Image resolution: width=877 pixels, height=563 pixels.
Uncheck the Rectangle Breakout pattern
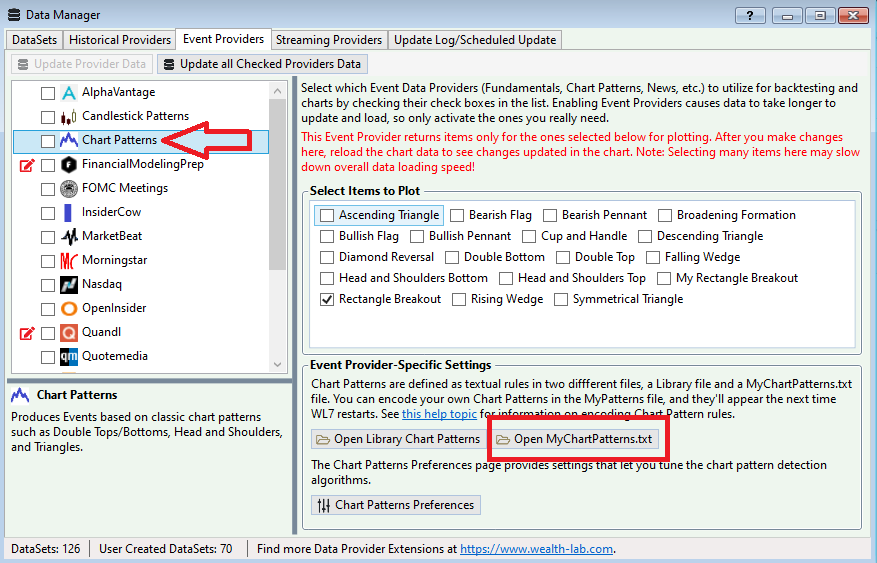(x=327, y=300)
